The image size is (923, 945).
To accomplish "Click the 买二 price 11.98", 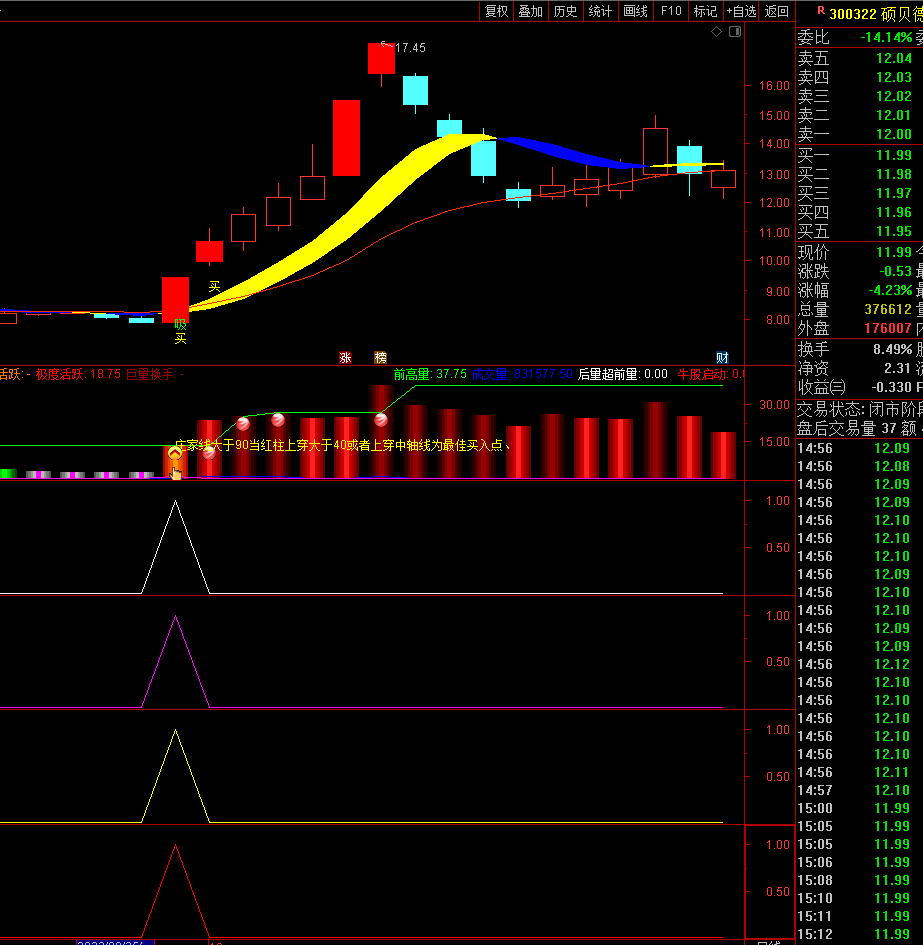I will point(893,174).
